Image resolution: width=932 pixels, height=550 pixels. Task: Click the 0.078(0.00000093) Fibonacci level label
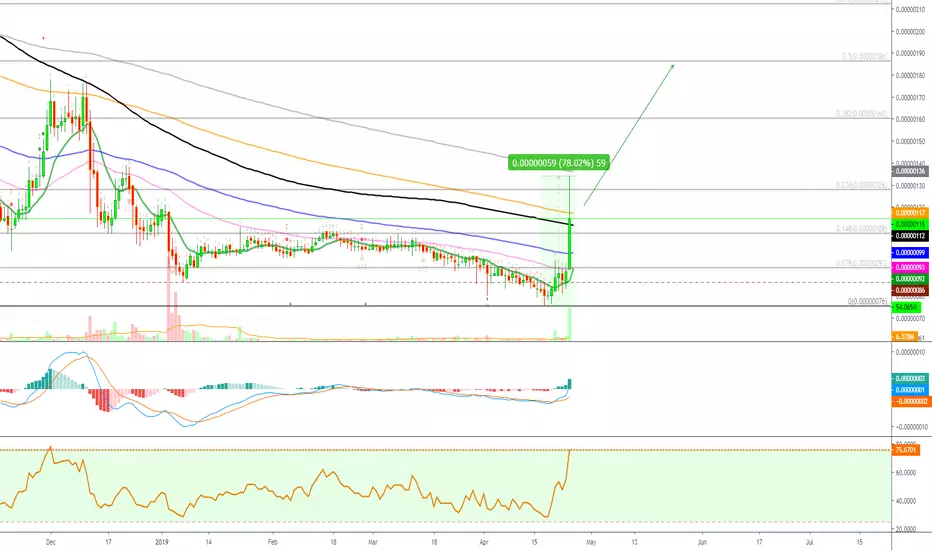pos(862,263)
